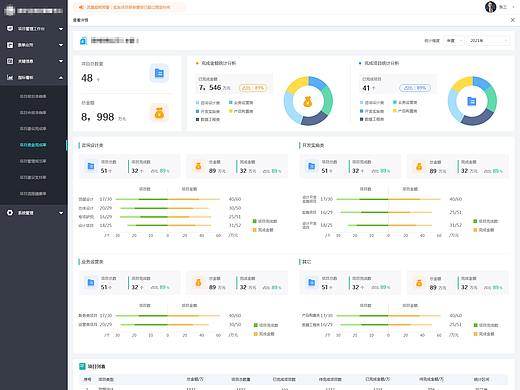Select the highlighted teal submenu item in the sidebar

tap(33, 145)
